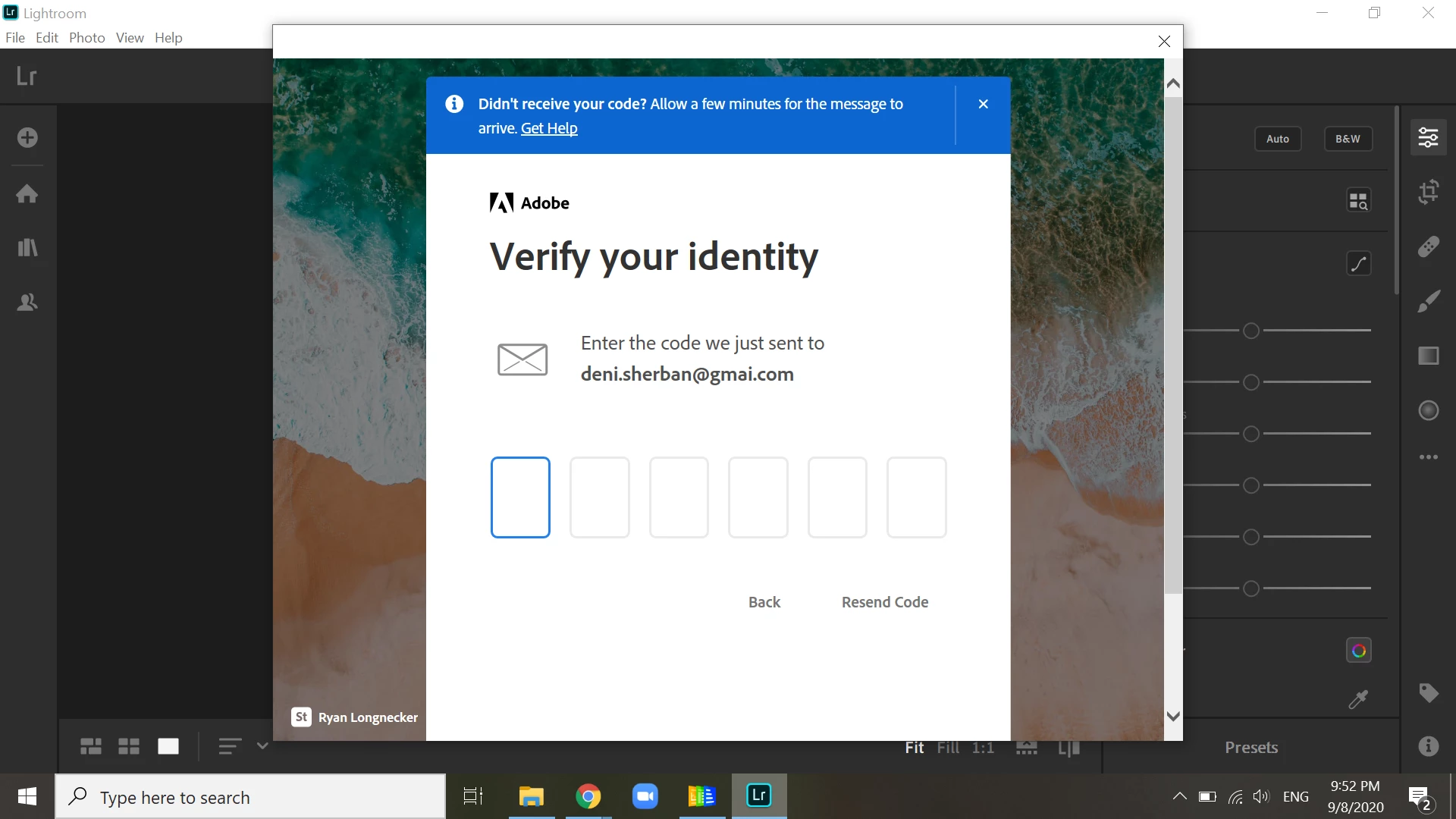Screen dimensions: 1456x819
Task: Open the Home icon in left sidebar
Action: pos(27,193)
